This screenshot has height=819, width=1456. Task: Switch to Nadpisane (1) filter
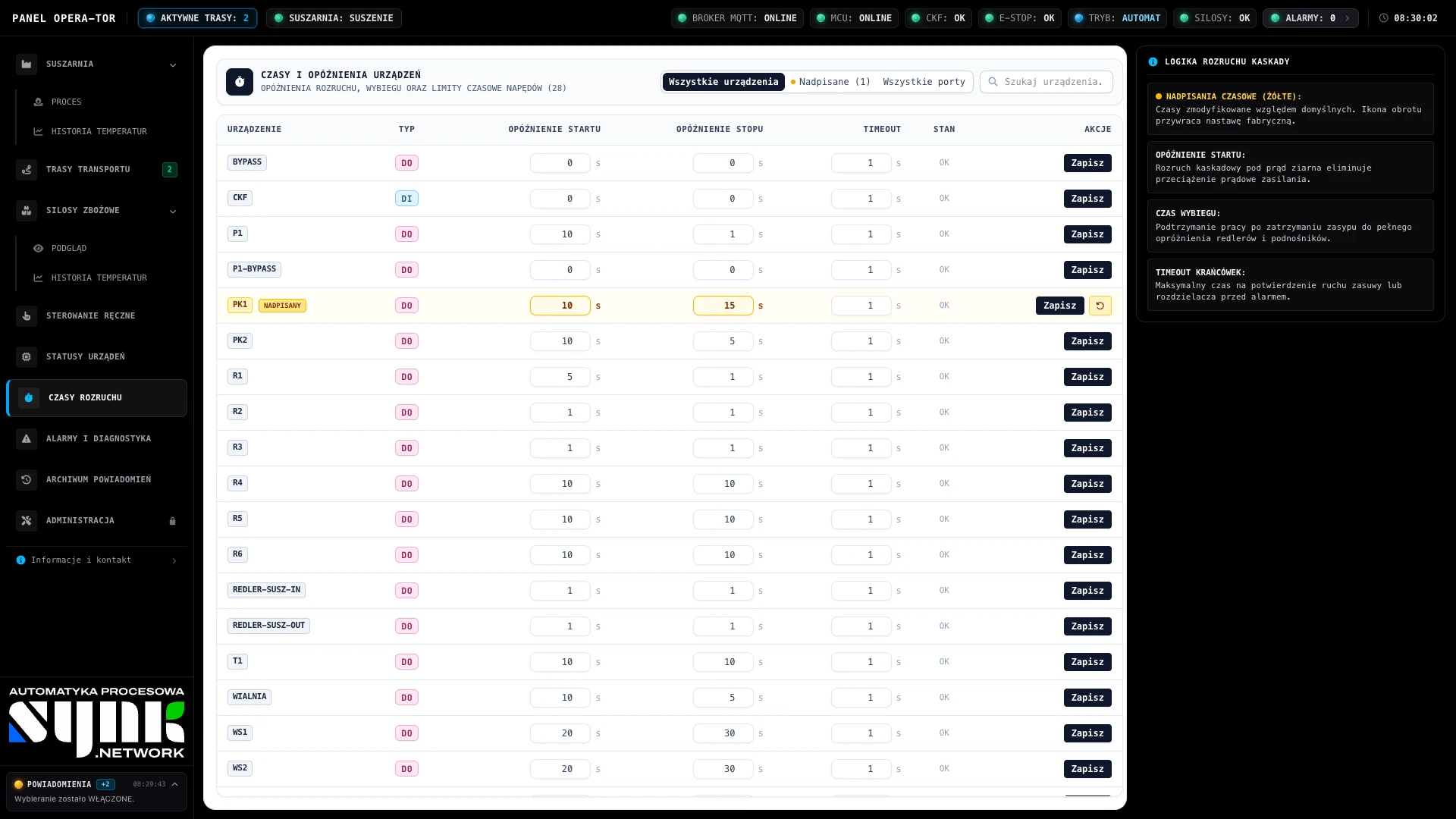pos(831,82)
